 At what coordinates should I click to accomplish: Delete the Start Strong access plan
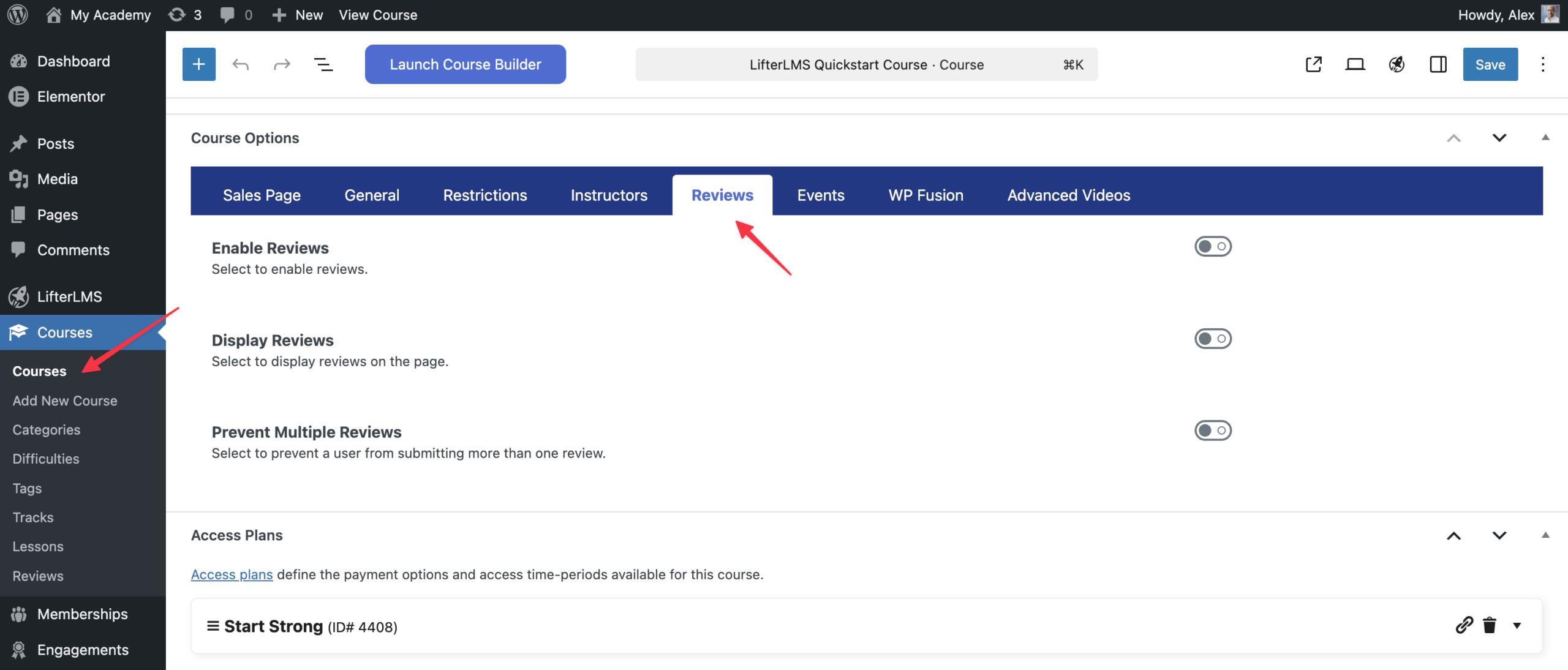tap(1490, 625)
